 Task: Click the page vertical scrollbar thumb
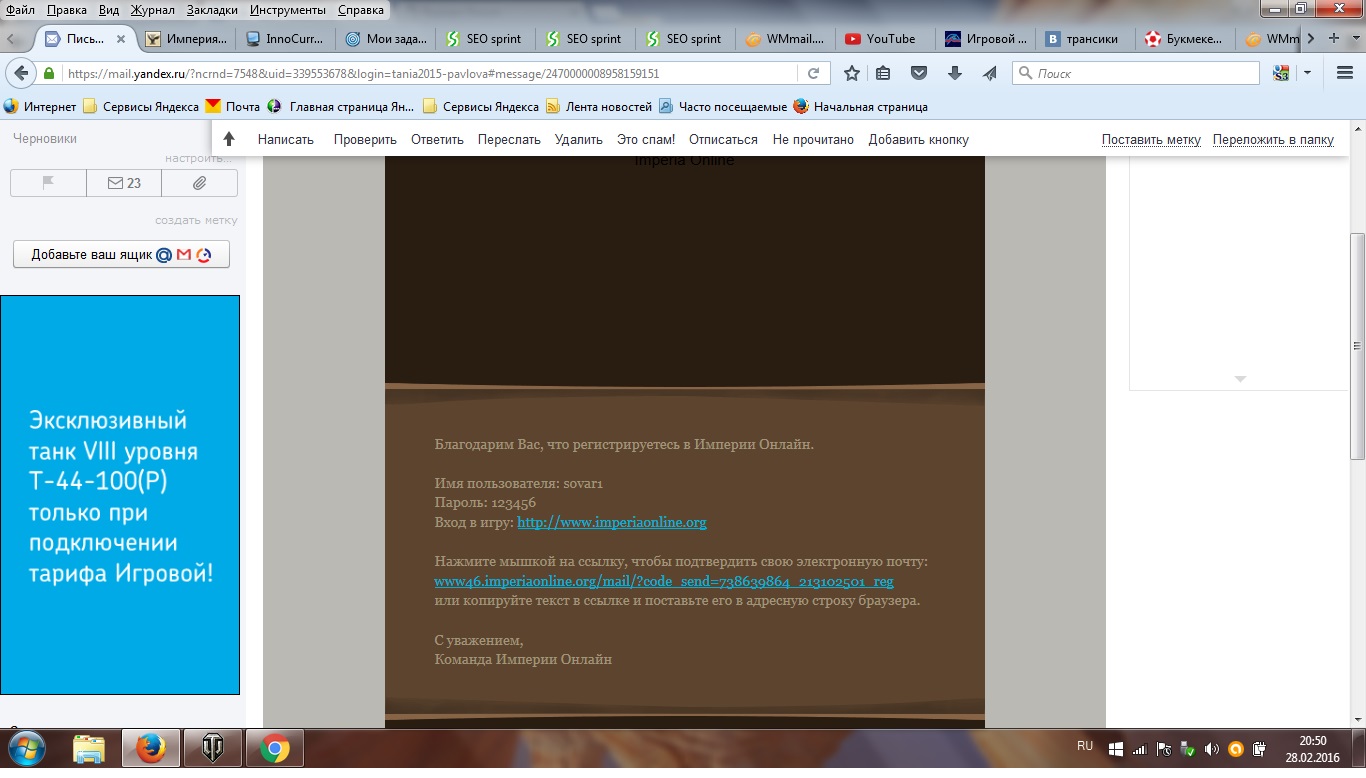(1357, 345)
